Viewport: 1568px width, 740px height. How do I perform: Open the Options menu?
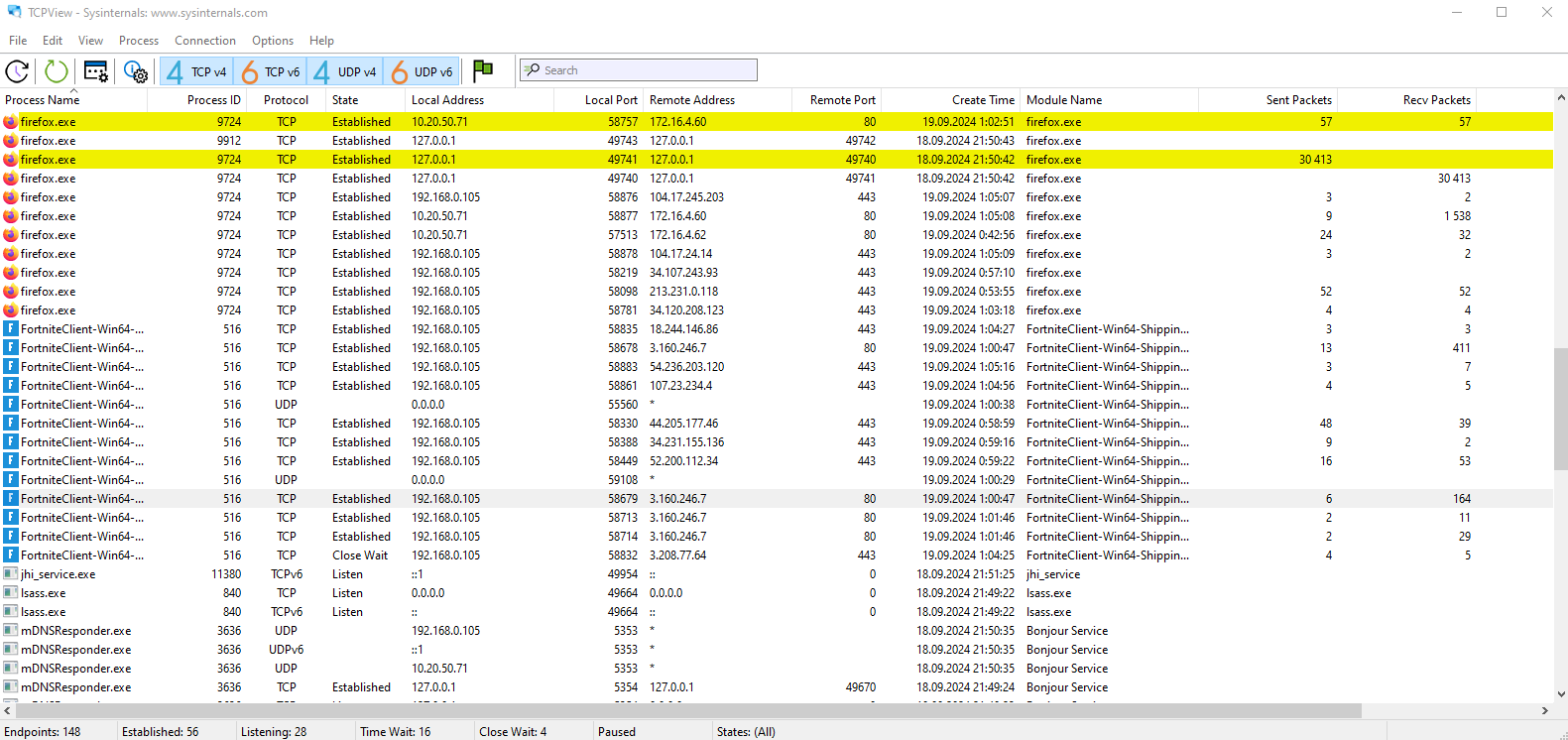[273, 41]
